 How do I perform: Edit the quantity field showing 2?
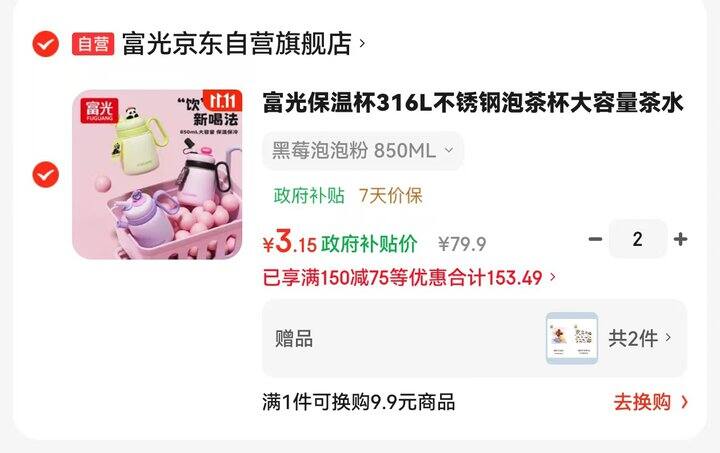pos(637,239)
